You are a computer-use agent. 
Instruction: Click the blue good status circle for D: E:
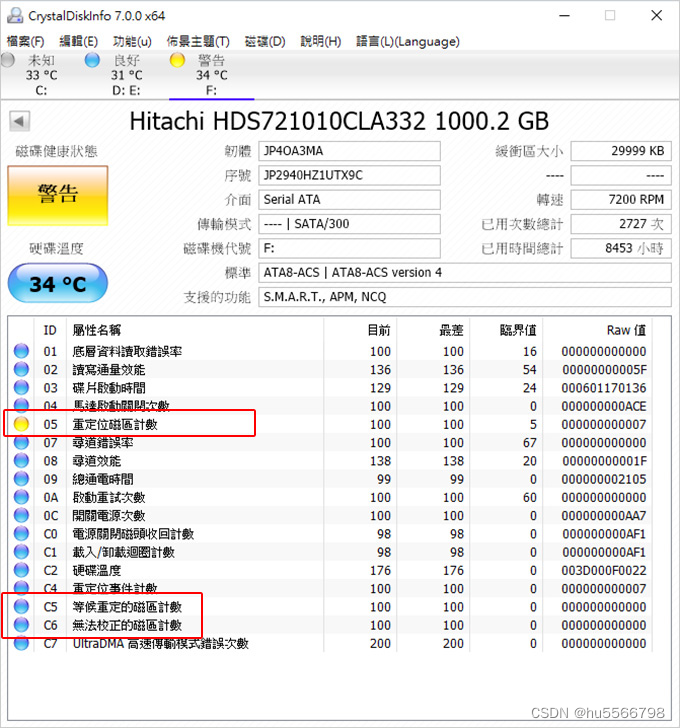click(x=92, y=60)
